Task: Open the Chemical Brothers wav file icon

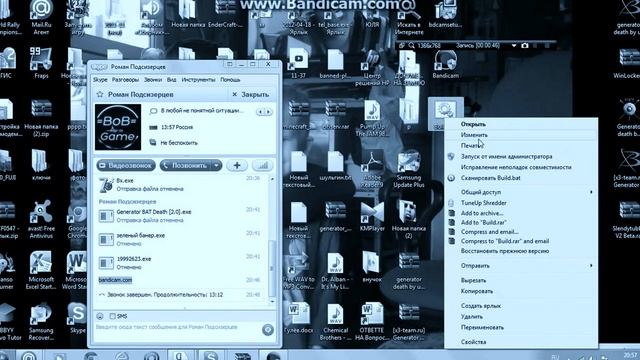Action: (335, 322)
